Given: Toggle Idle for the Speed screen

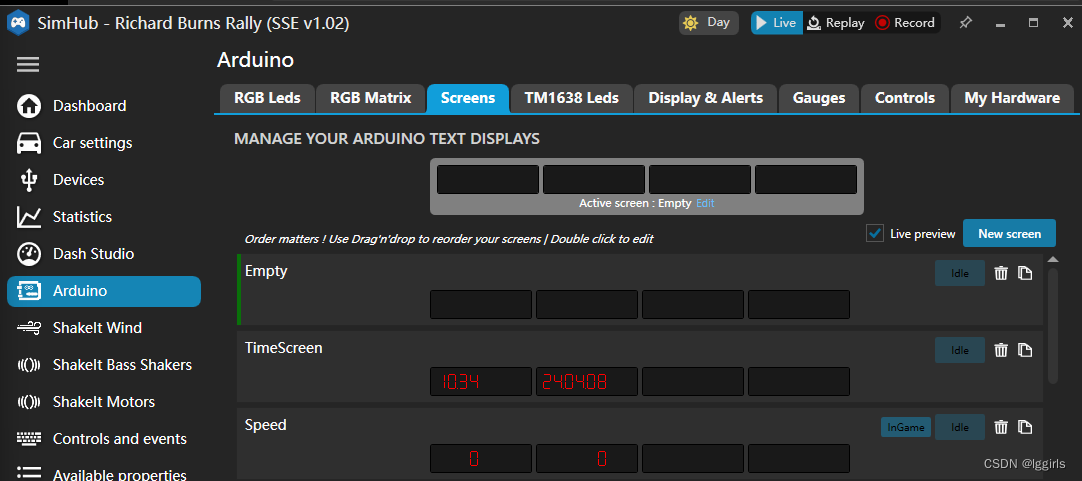Looking at the screenshot, I should [x=960, y=427].
